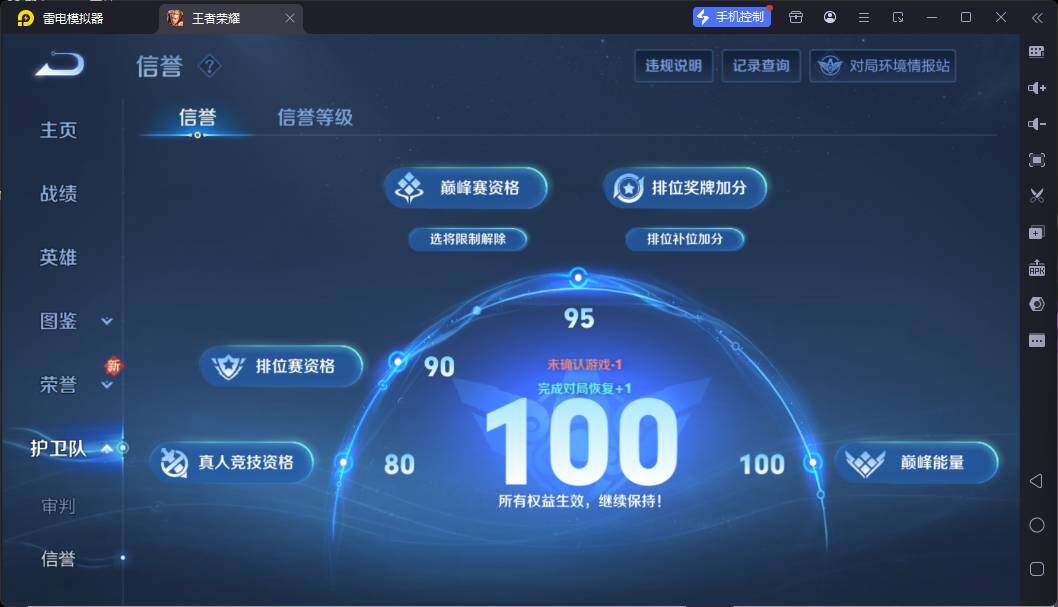
Task: Open 信誉 sub-item in sidebar
Action: click(58, 558)
